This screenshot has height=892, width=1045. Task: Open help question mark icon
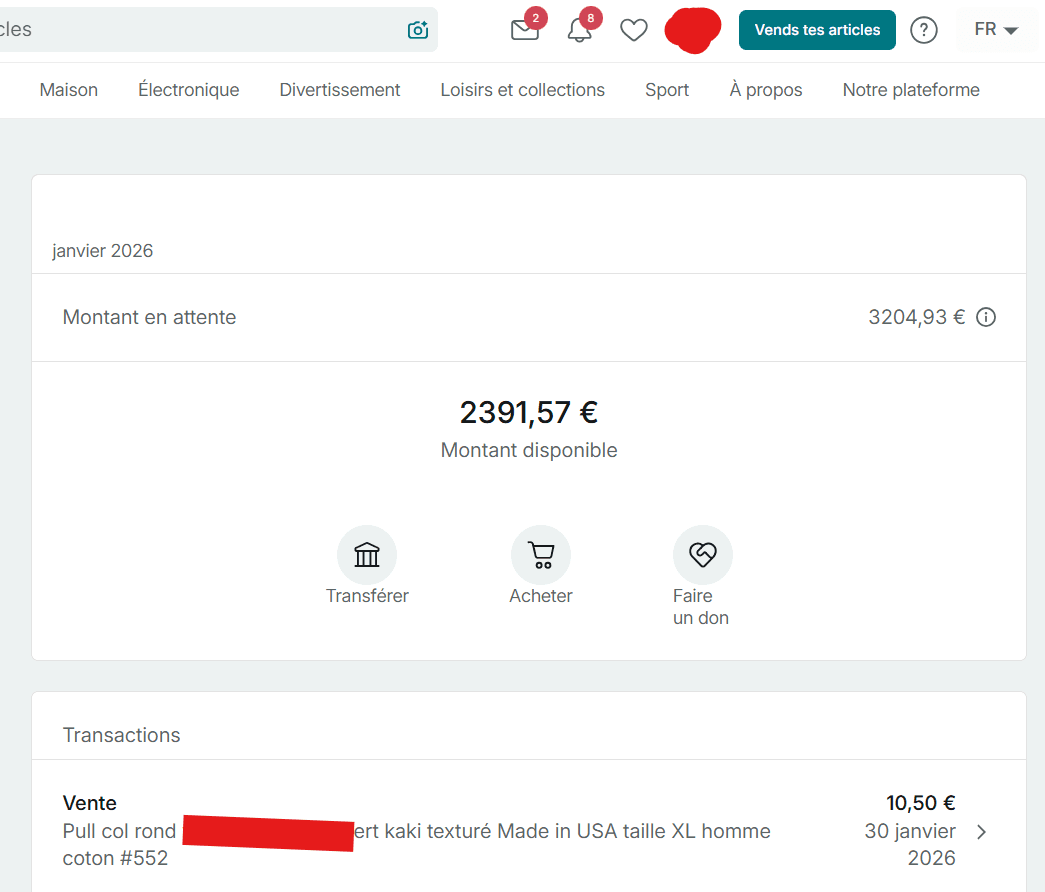tap(924, 30)
